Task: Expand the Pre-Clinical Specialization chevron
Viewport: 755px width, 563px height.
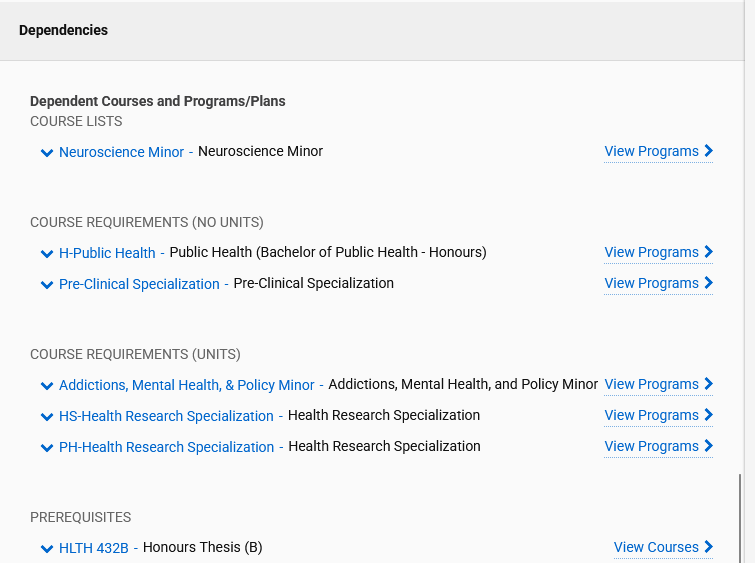Action: pyautogui.click(x=46, y=285)
